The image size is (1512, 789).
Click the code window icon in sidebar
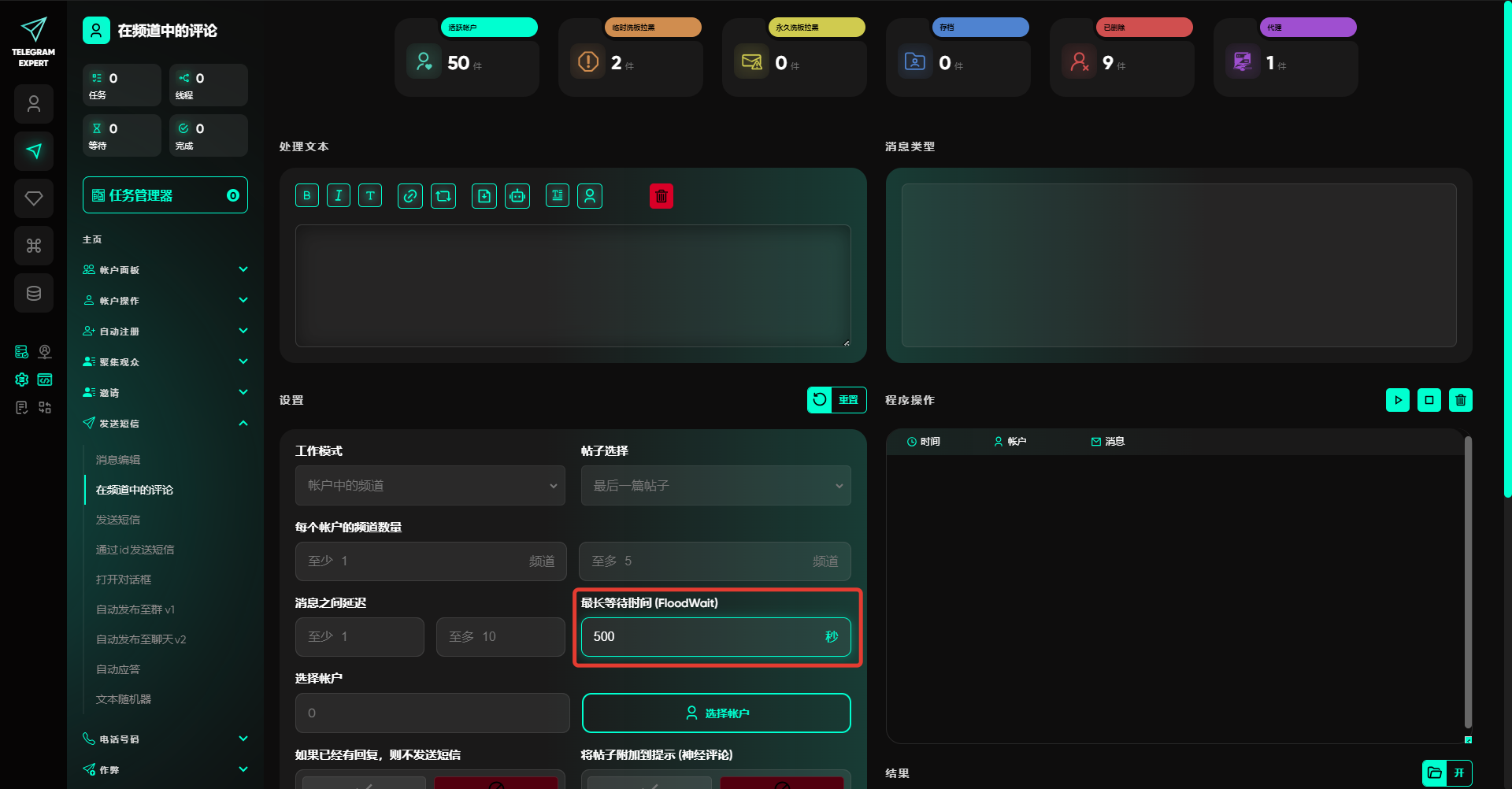45,380
